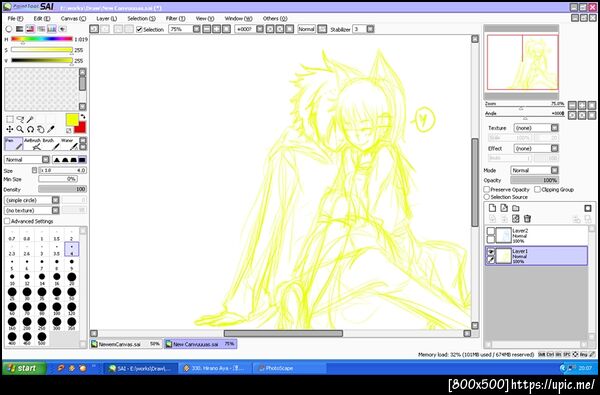600x395 pixels.
Task: Toggle the Selection checkbox in toolbar
Action: pyautogui.click(x=139, y=29)
